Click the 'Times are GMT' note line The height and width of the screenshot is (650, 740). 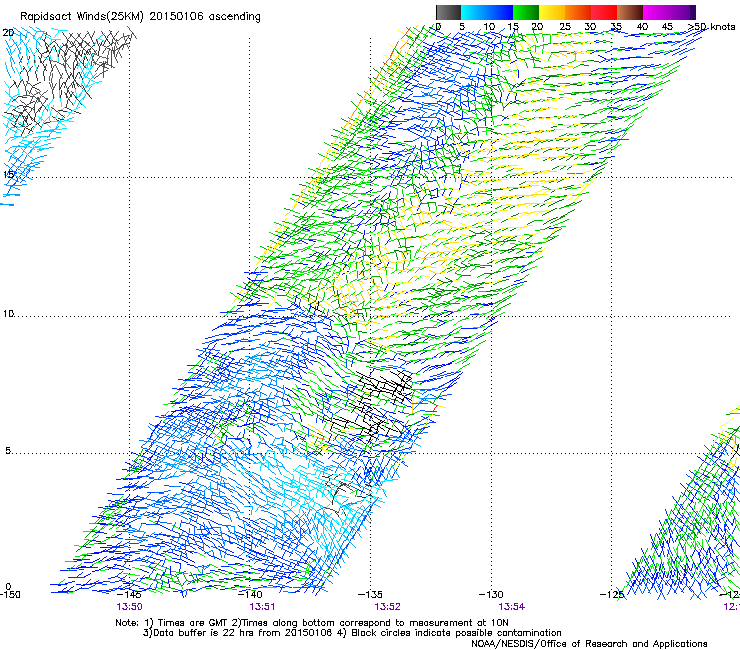tap(312, 623)
